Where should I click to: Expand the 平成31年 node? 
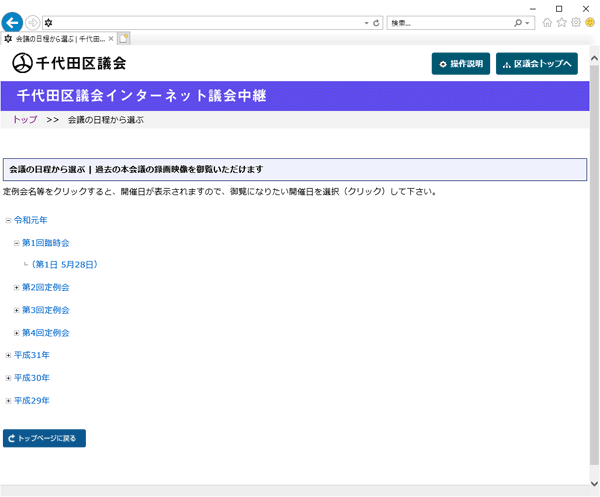(x=8, y=355)
